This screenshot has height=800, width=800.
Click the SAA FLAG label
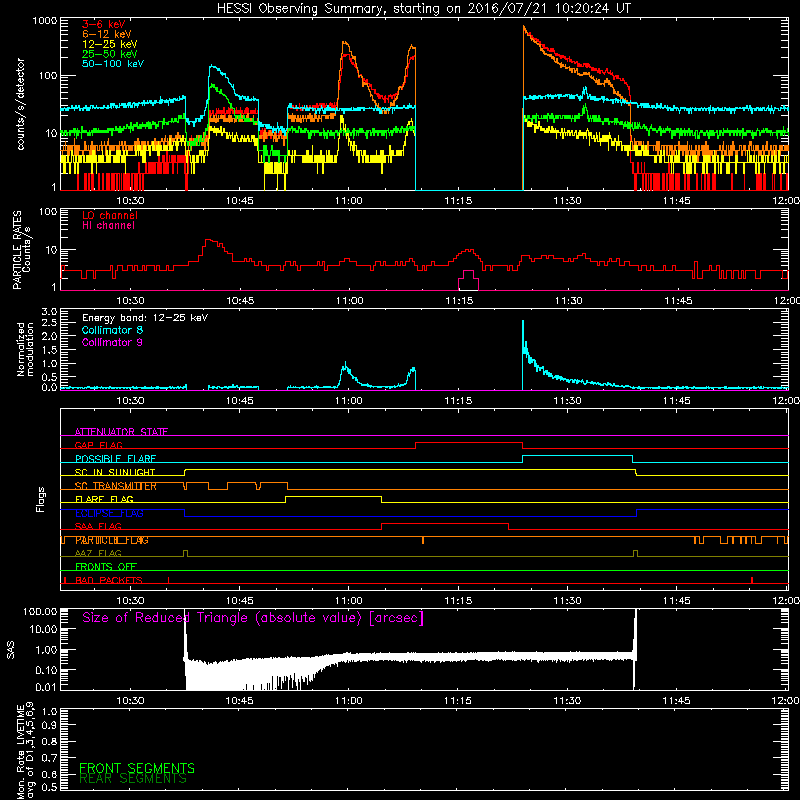point(98,526)
